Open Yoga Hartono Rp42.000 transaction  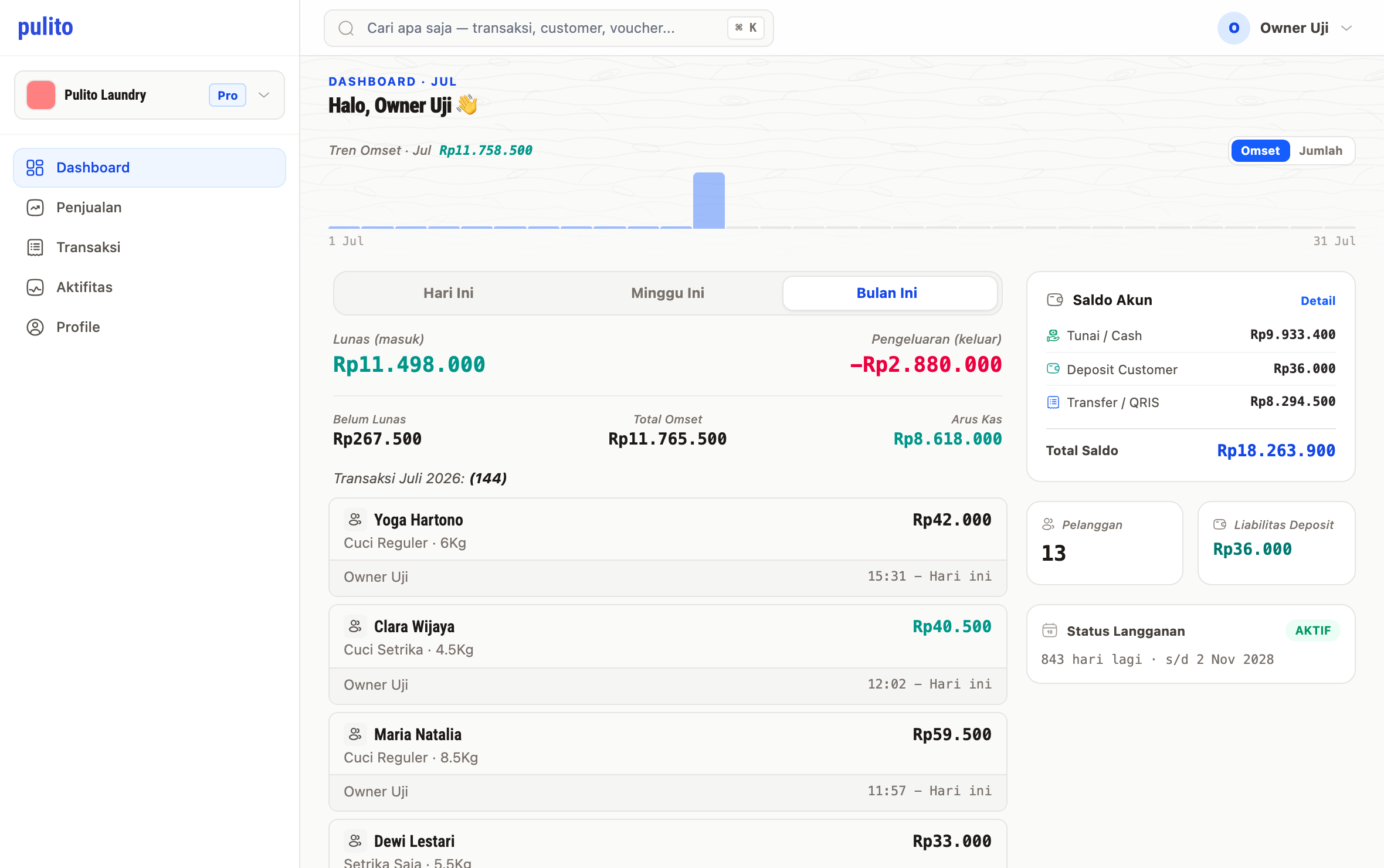tap(667, 547)
